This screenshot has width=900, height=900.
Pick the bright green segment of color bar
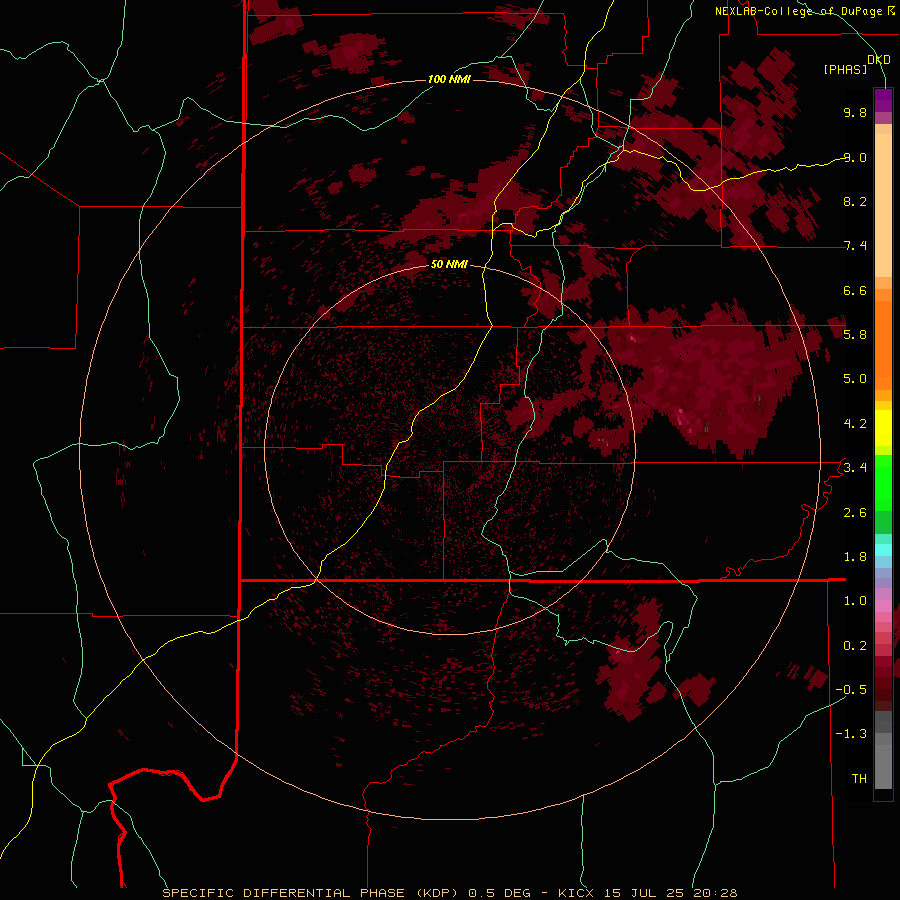883,483
